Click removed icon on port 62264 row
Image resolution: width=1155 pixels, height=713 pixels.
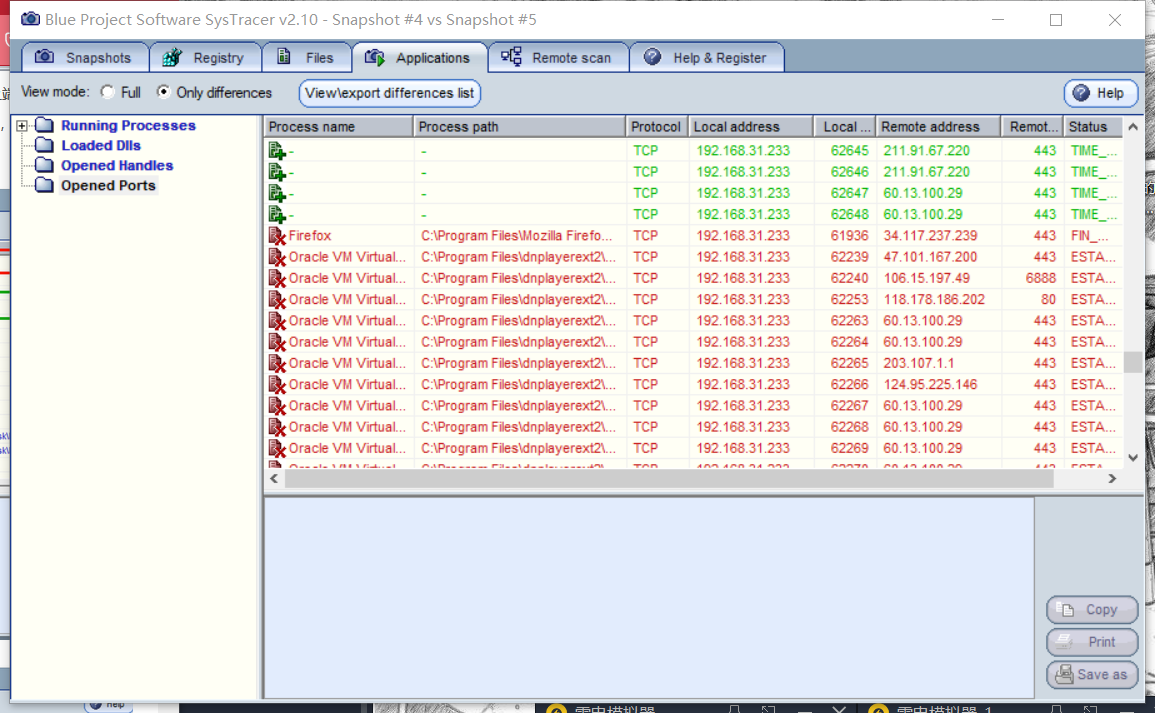[277, 343]
